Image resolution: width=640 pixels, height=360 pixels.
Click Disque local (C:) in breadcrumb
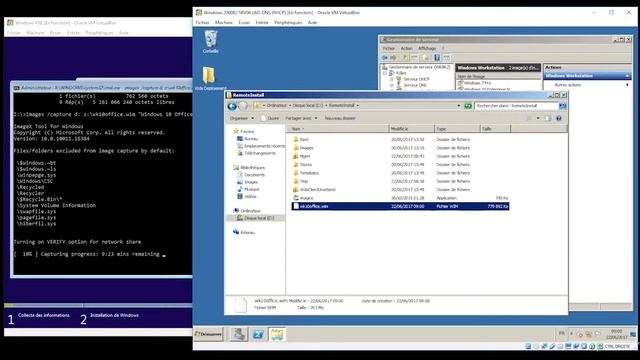[308, 106]
